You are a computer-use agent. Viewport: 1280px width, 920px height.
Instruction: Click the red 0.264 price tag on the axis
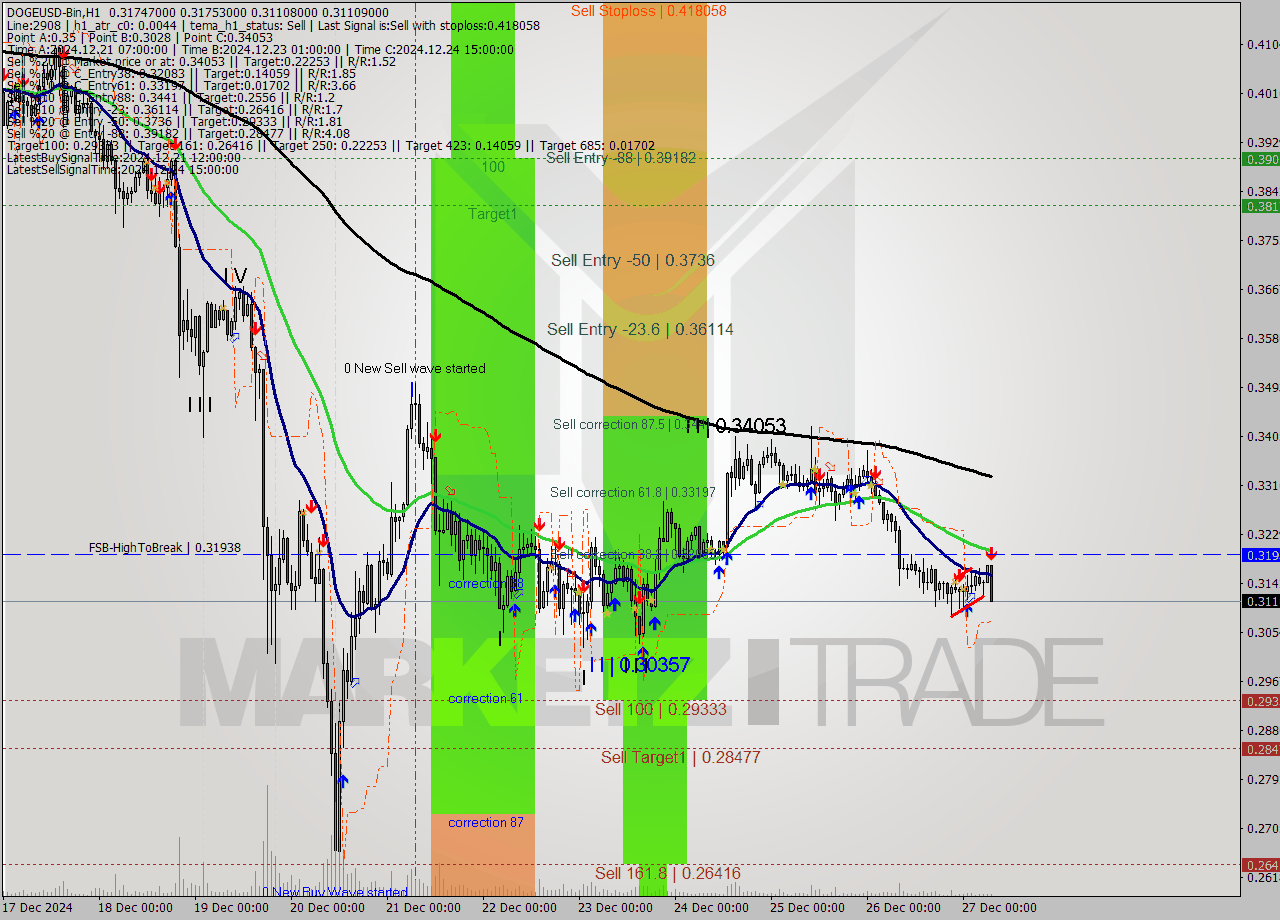pos(1260,865)
